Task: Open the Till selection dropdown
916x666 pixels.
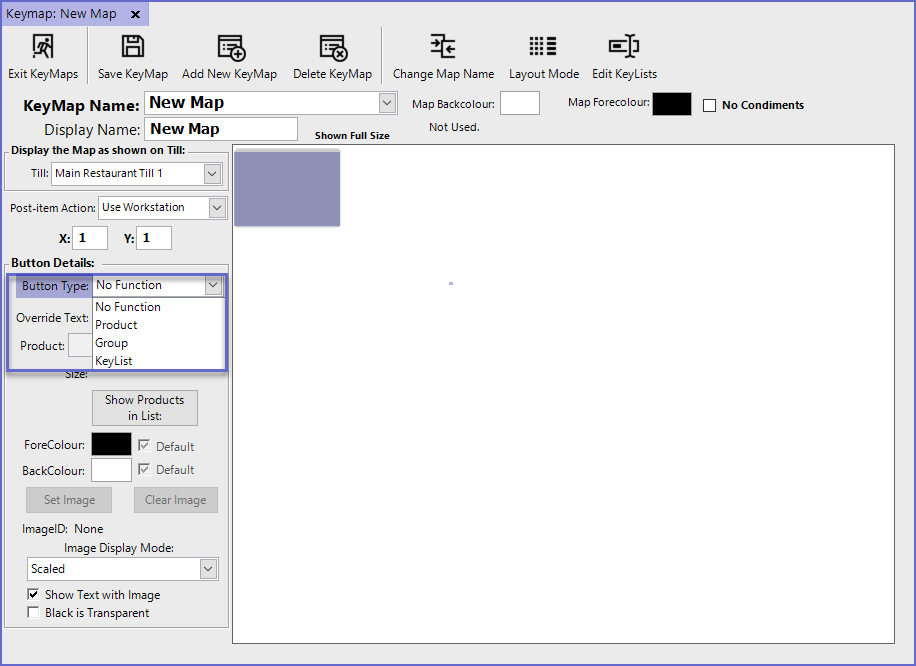Action: [211, 174]
